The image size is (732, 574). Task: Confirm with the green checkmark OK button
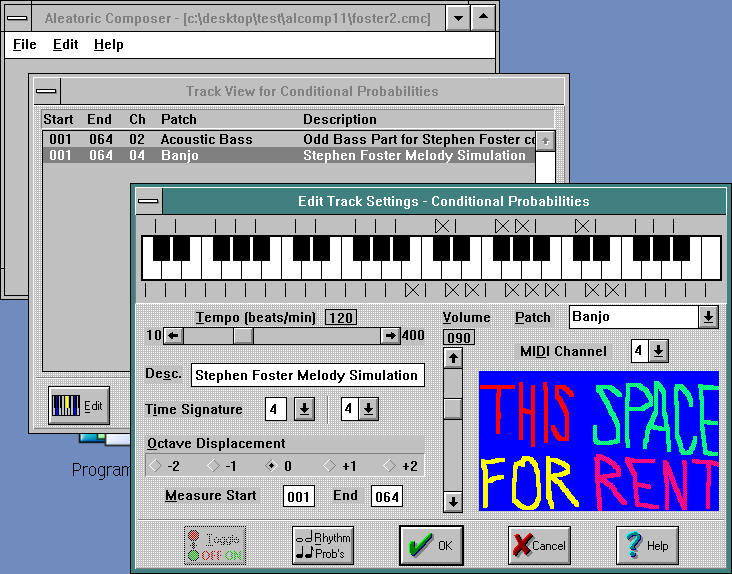[x=430, y=545]
